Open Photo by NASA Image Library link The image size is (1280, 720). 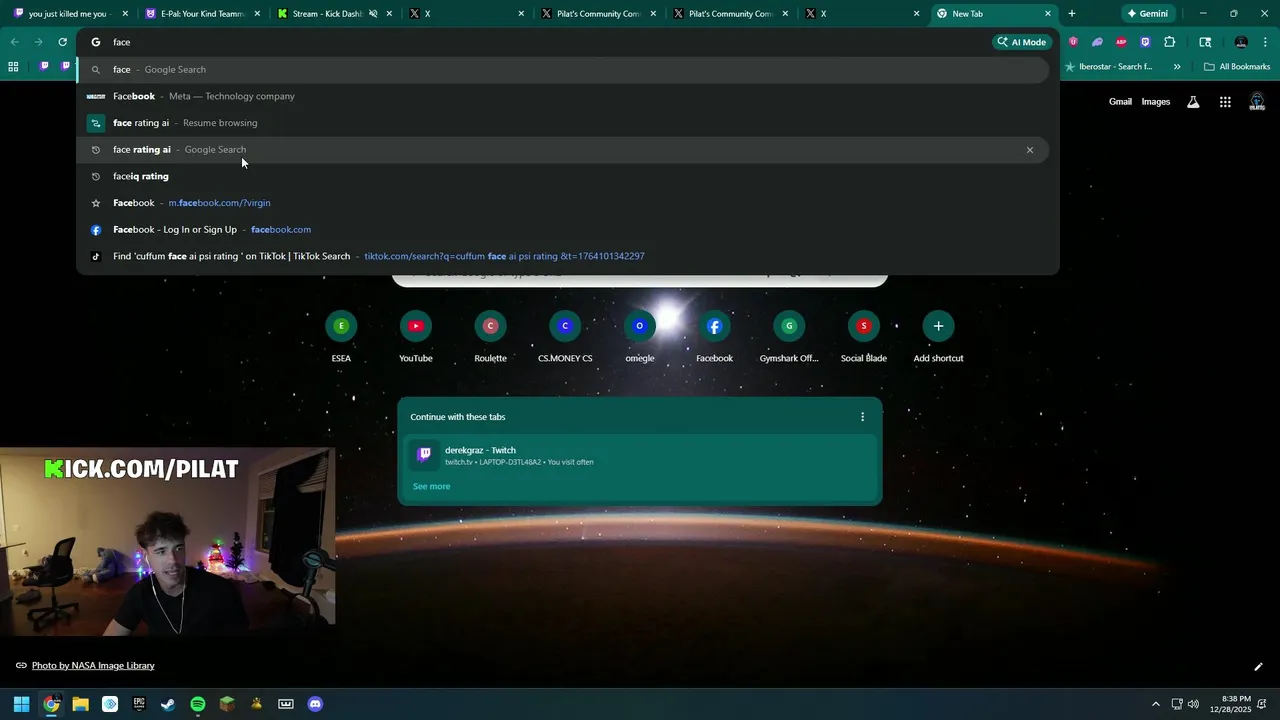pos(93,665)
